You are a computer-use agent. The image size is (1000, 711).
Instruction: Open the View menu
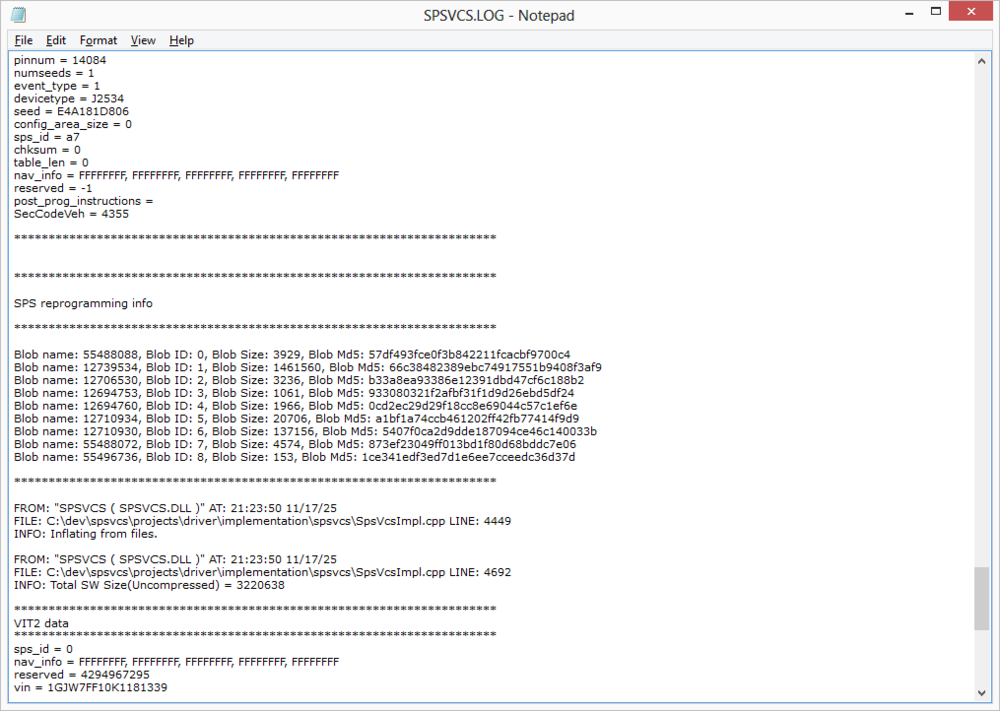pos(143,40)
